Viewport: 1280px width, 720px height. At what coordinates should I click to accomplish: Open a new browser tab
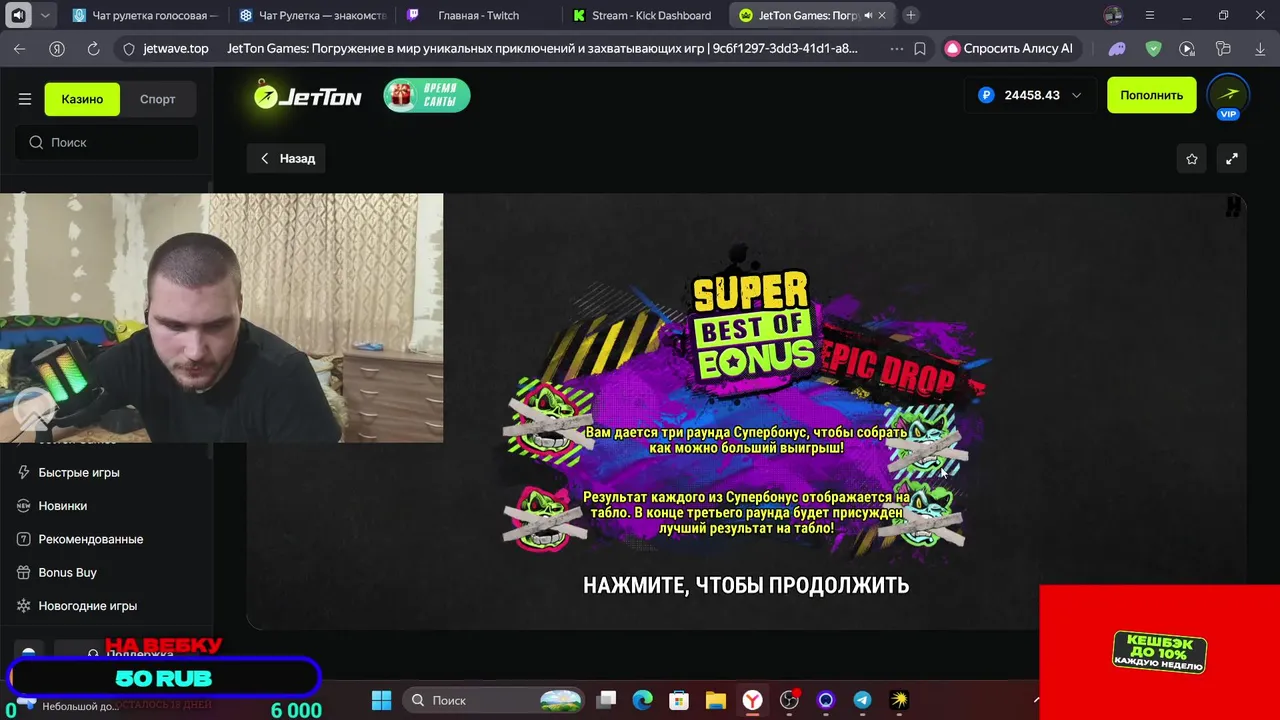pyautogui.click(x=910, y=15)
